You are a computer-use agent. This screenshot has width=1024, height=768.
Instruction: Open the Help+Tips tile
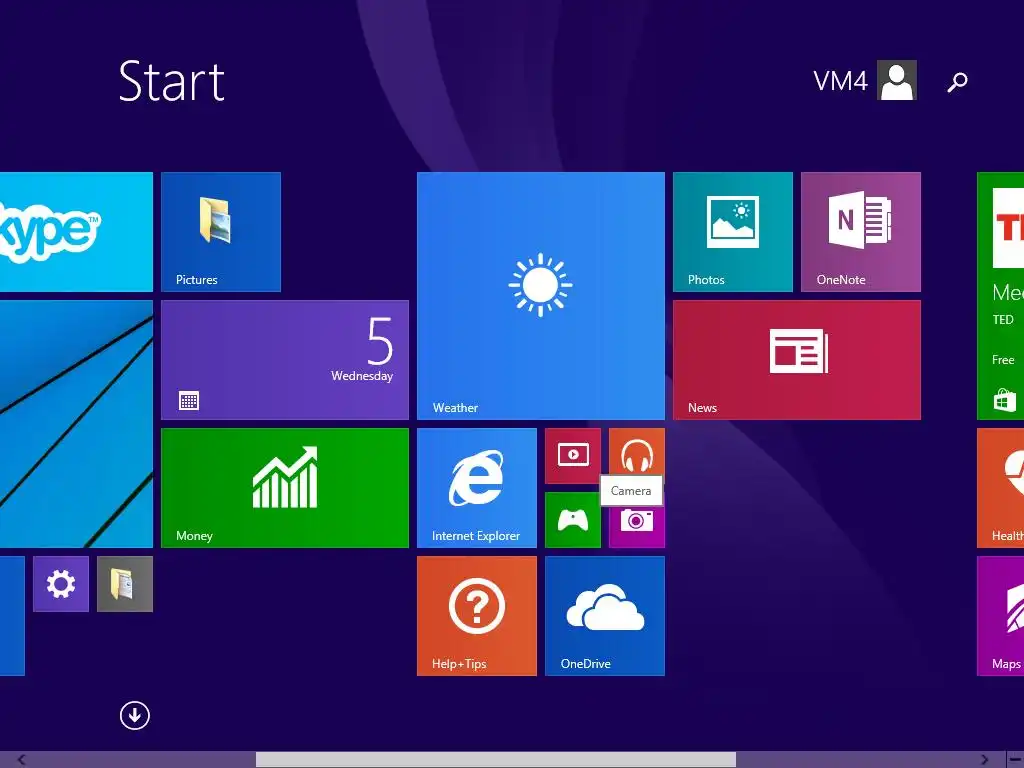point(477,616)
